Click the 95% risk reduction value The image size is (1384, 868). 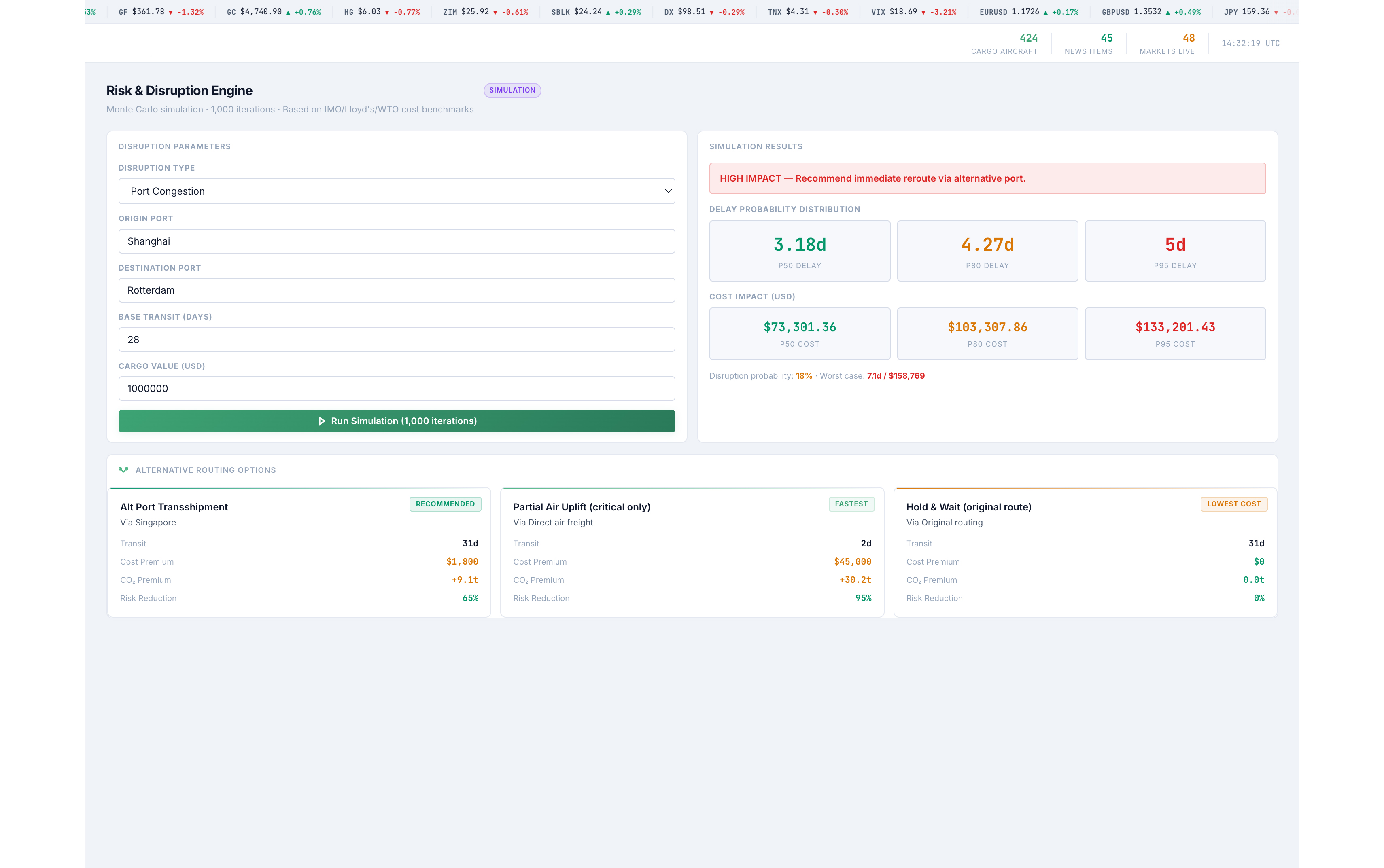pyautogui.click(x=863, y=598)
